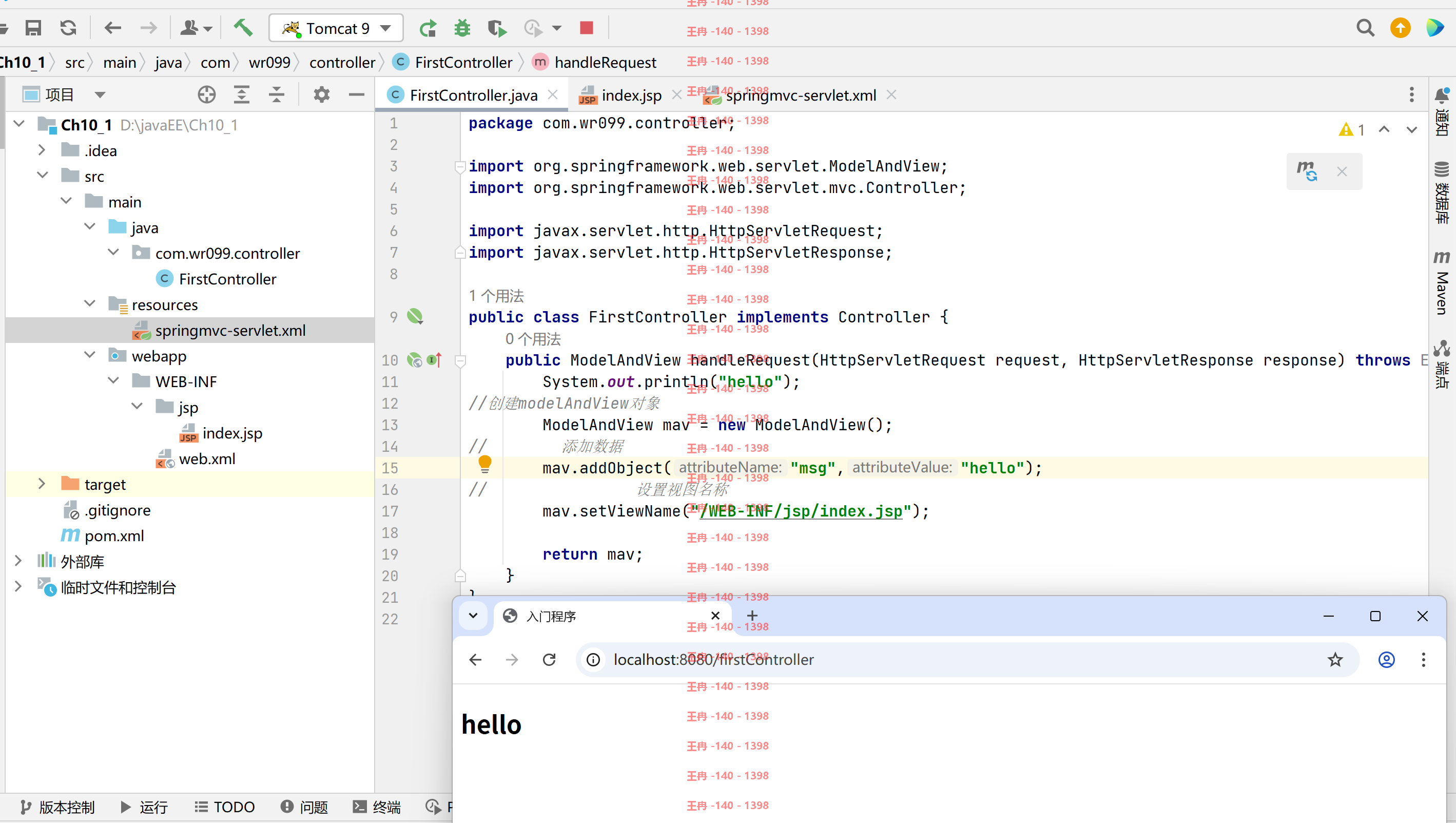This screenshot has height=823, width=1456.
Task: Navigate forward with the right arrow icon
Action: (148, 28)
